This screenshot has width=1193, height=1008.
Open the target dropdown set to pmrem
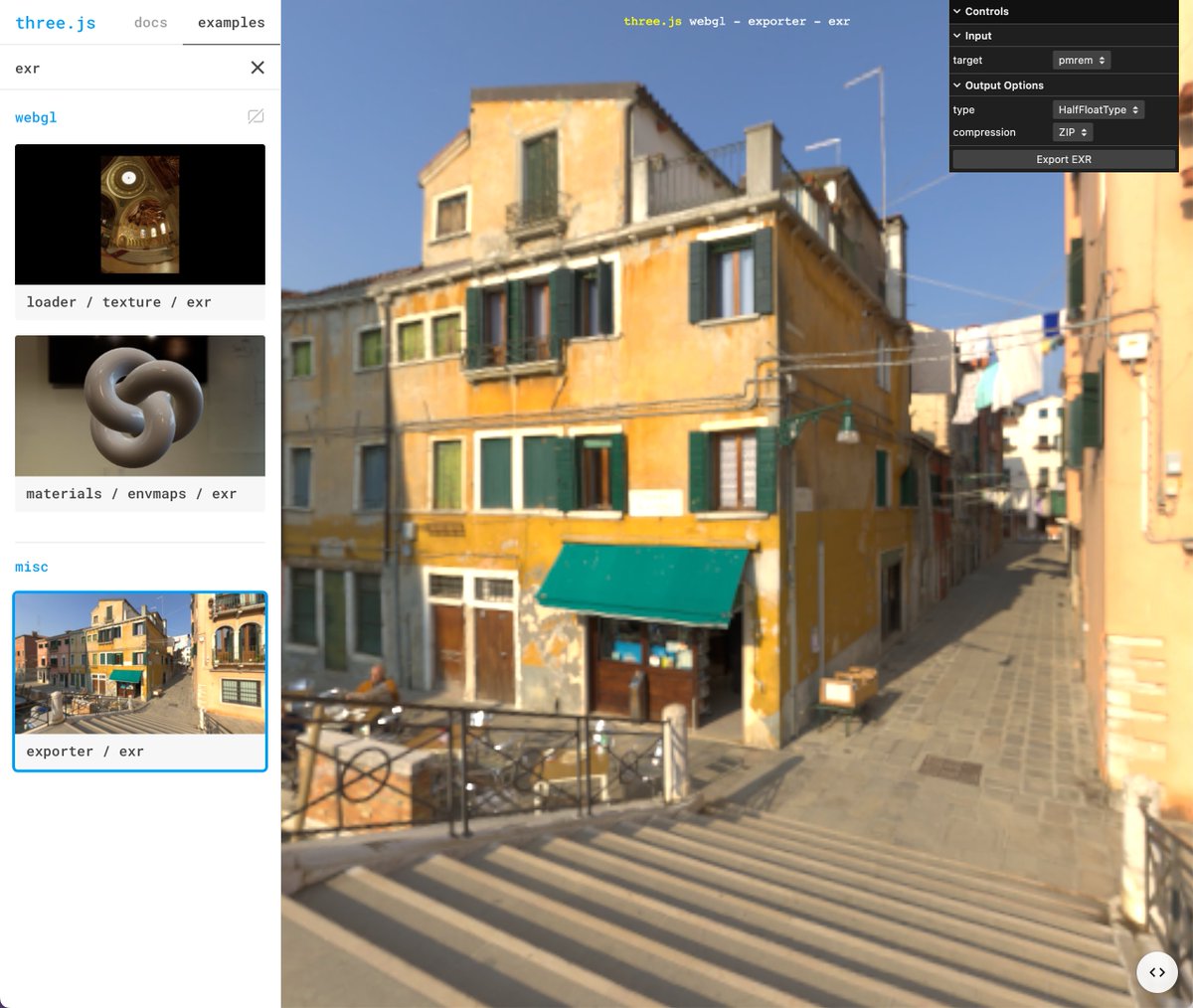pyautogui.click(x=1082, y=61)
